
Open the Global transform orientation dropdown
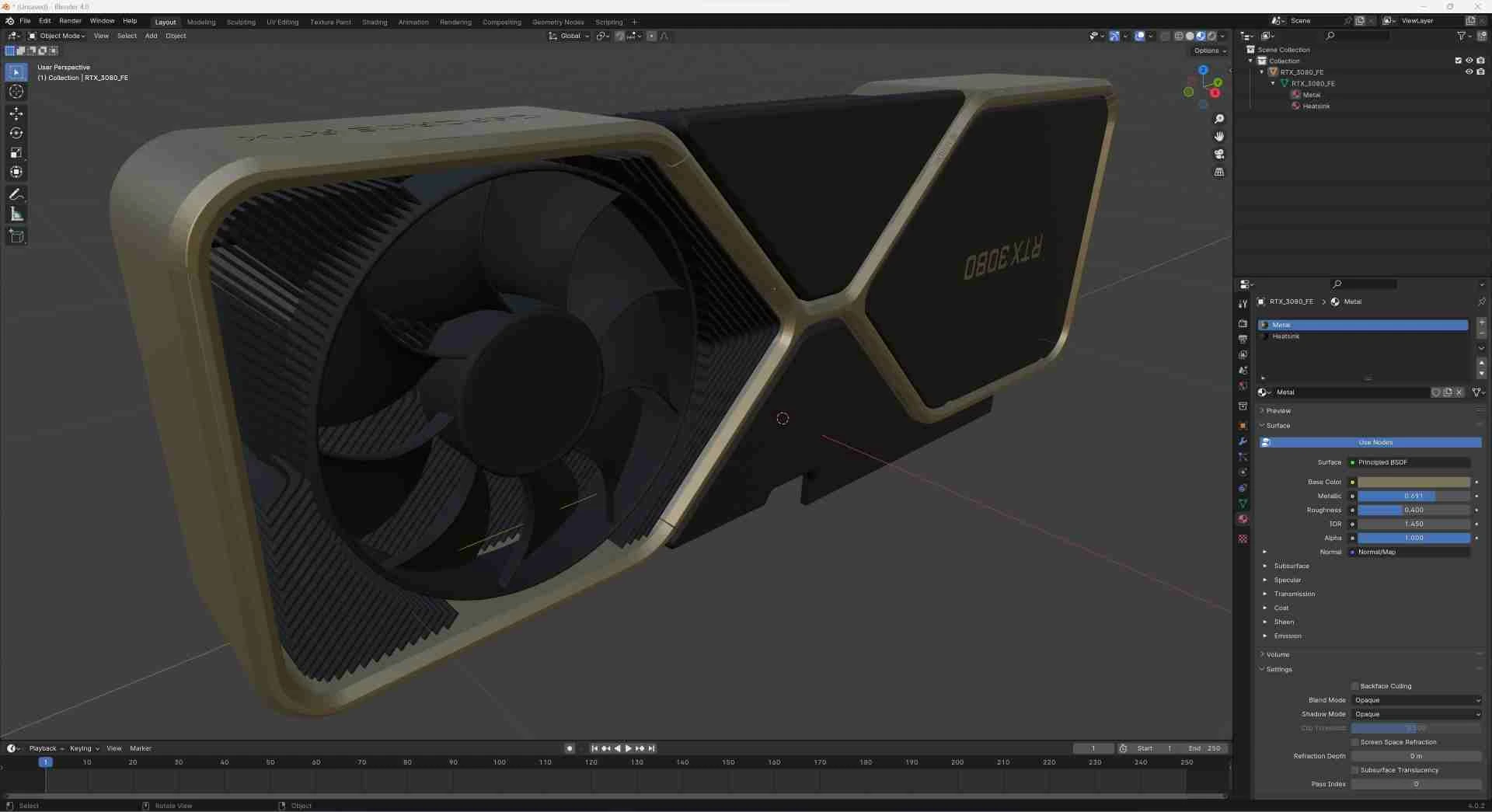(570, 36)
